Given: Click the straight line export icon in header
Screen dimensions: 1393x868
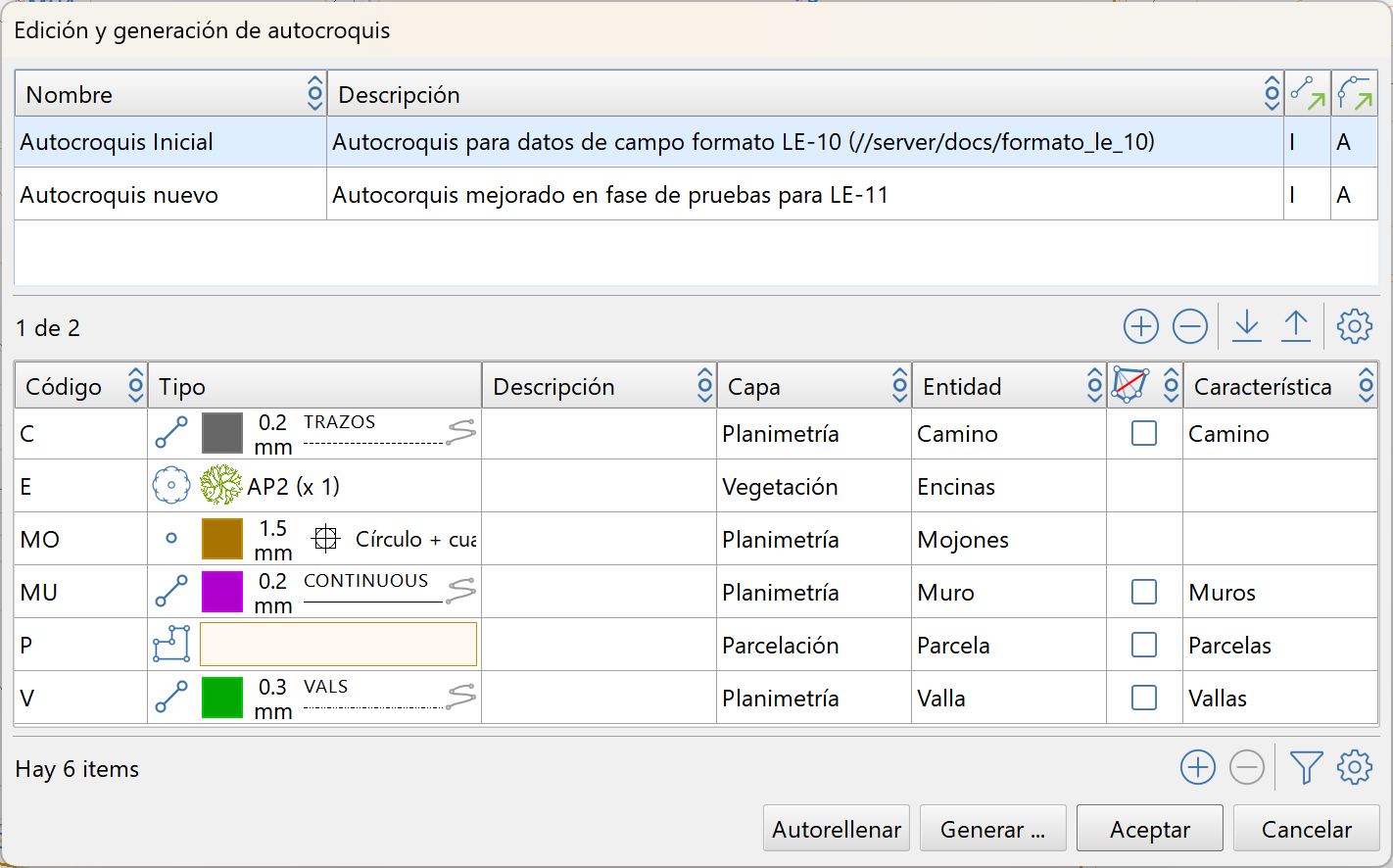Looking at the screenshot, I should tap(1308, 93).
